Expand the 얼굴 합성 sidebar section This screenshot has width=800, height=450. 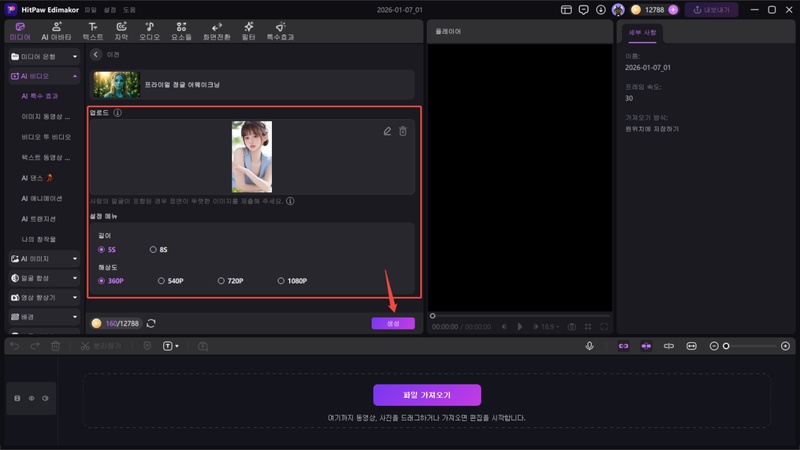click(x=44, y=278)
